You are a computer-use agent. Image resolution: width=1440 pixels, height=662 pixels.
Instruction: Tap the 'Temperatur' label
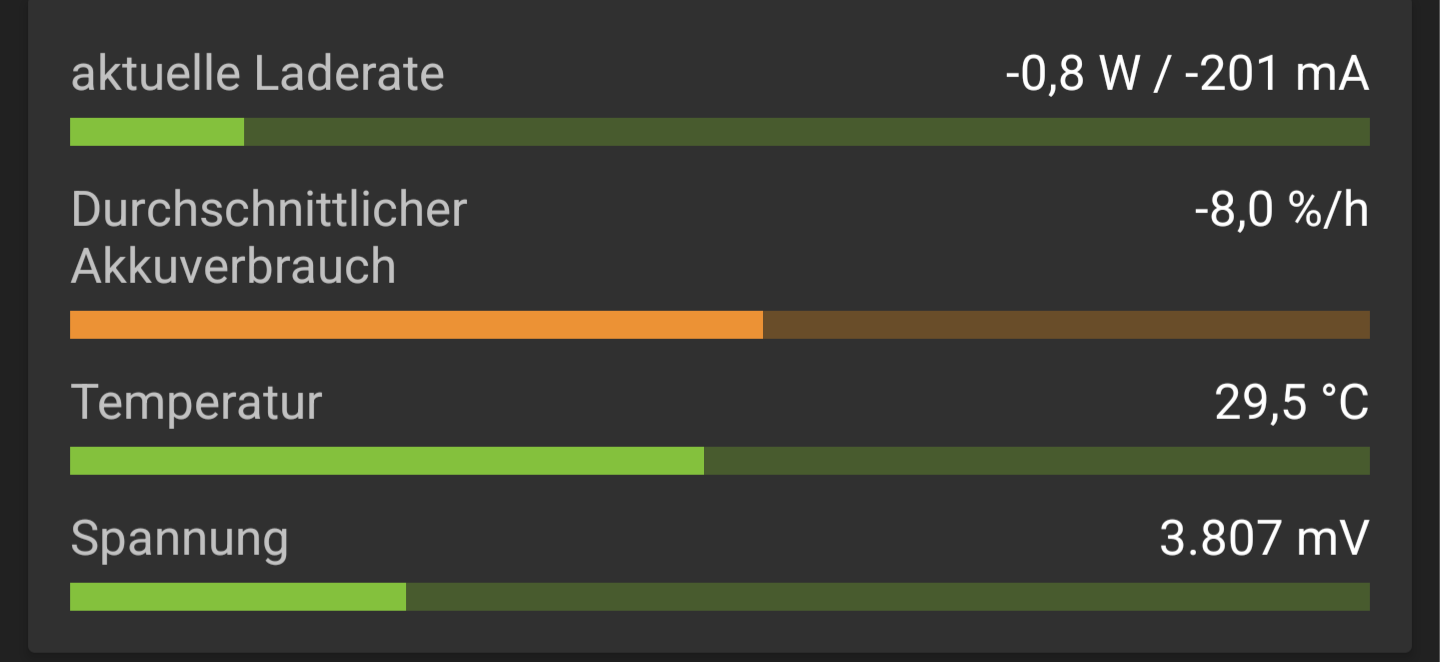coord(197,403)
